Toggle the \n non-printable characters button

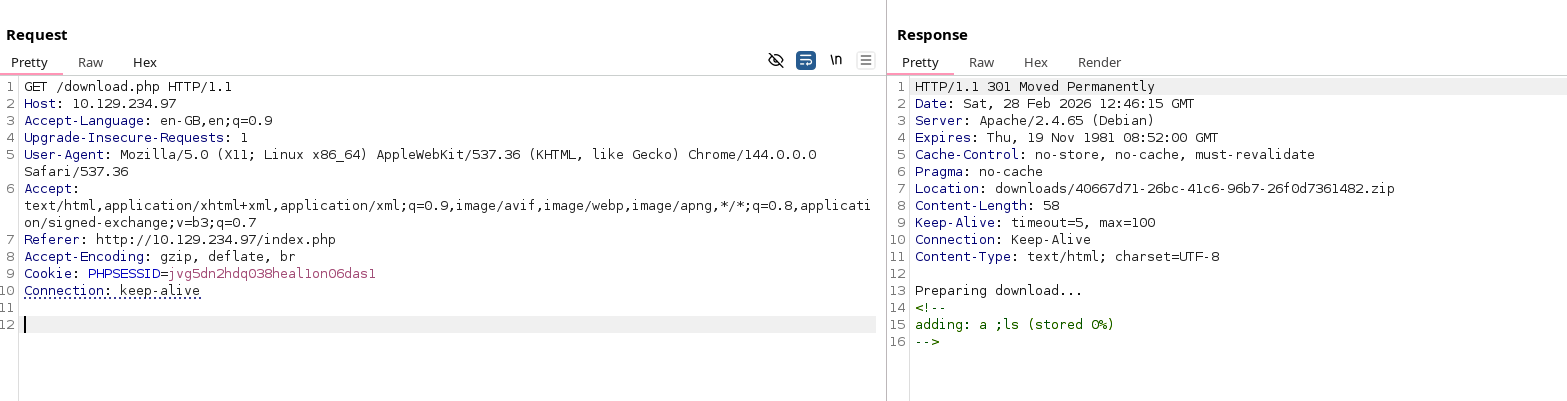836,60
